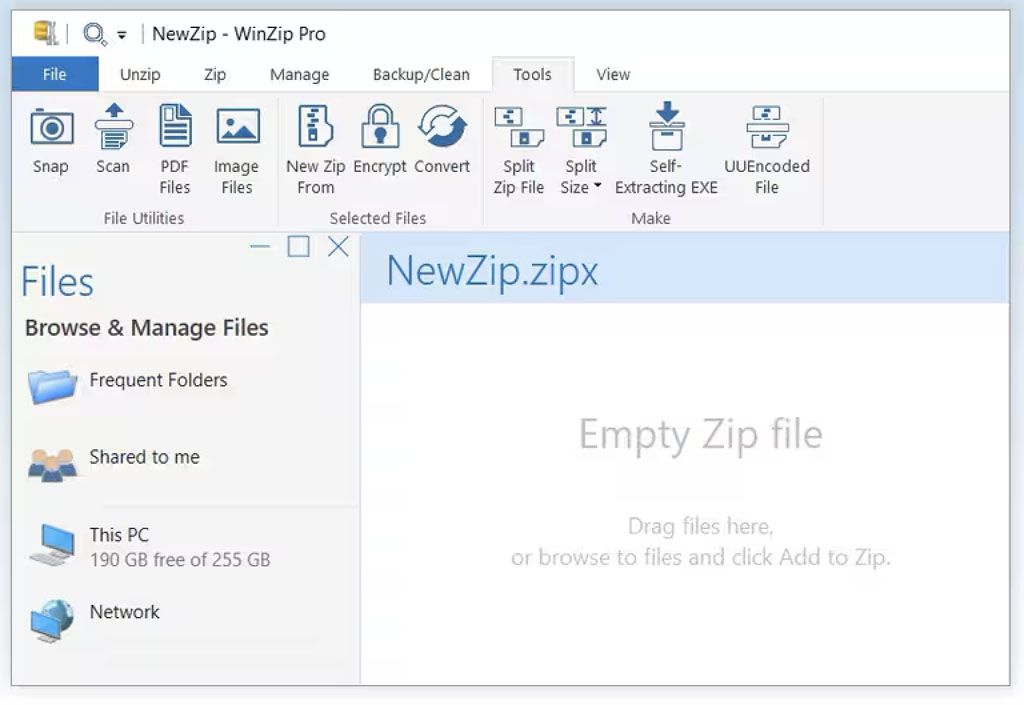The width and height of the screenshot is (1024, 705).
Task: Click the NewZip.zipx header title
Action: [492, 271]
